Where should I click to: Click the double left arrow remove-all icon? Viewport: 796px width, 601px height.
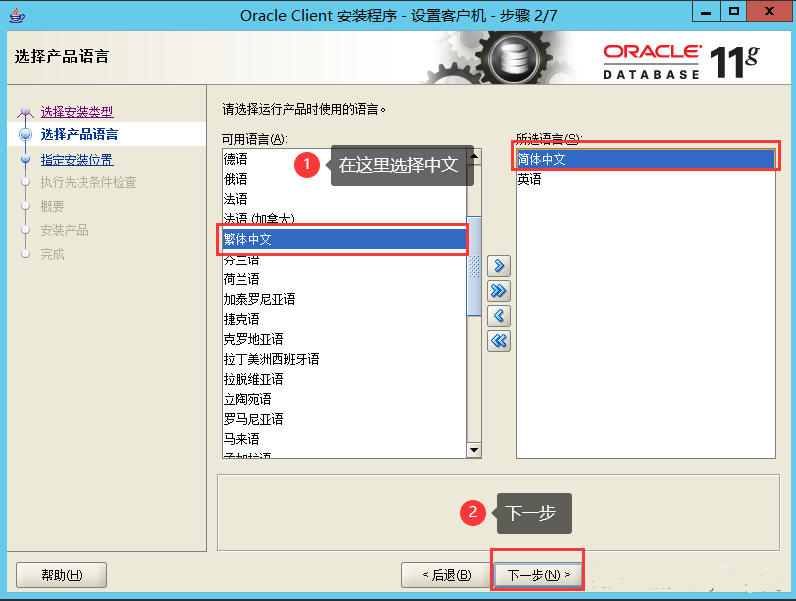click(499, 341)
